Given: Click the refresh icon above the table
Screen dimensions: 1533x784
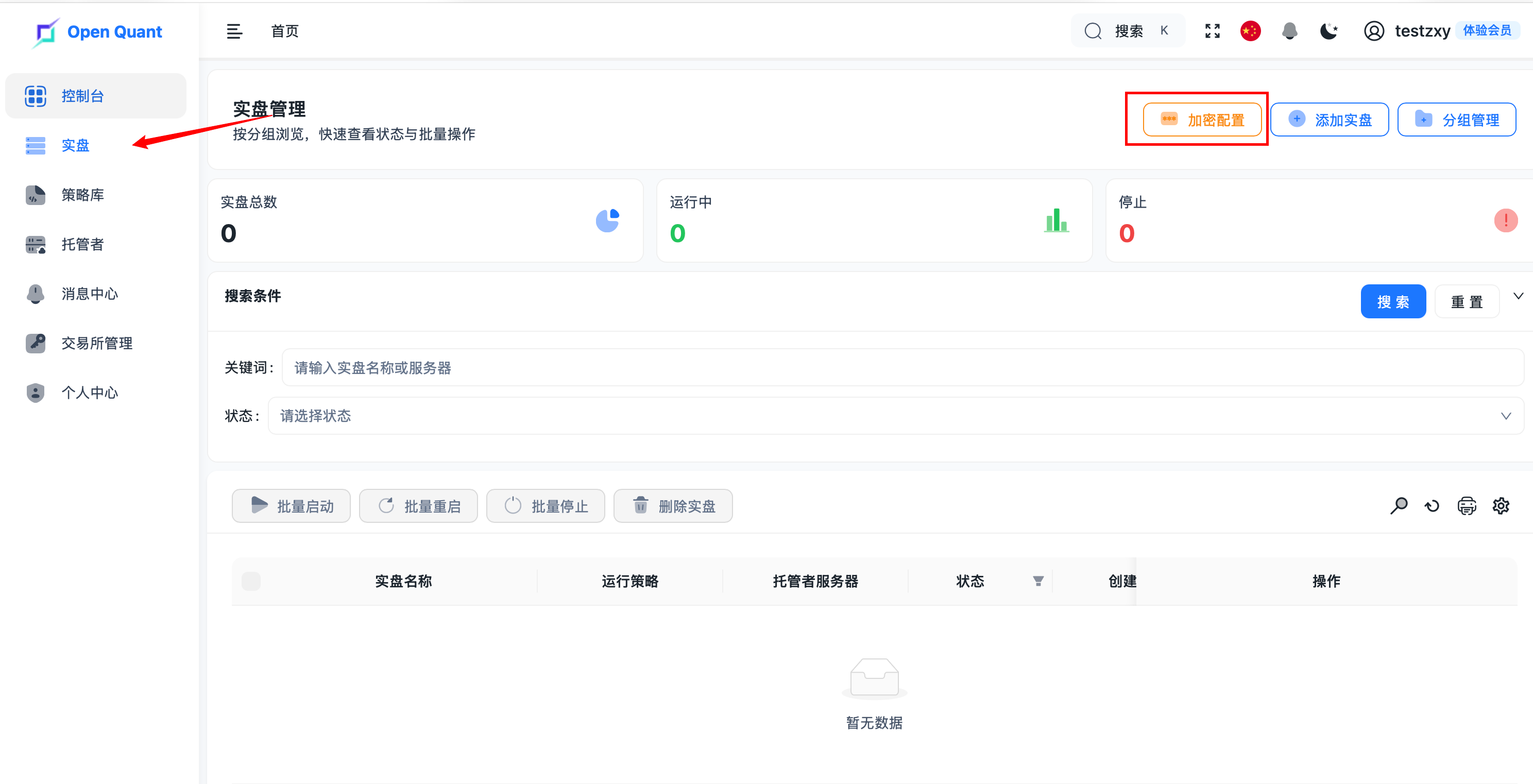Looking at the screenshot, I should 1433,505.
